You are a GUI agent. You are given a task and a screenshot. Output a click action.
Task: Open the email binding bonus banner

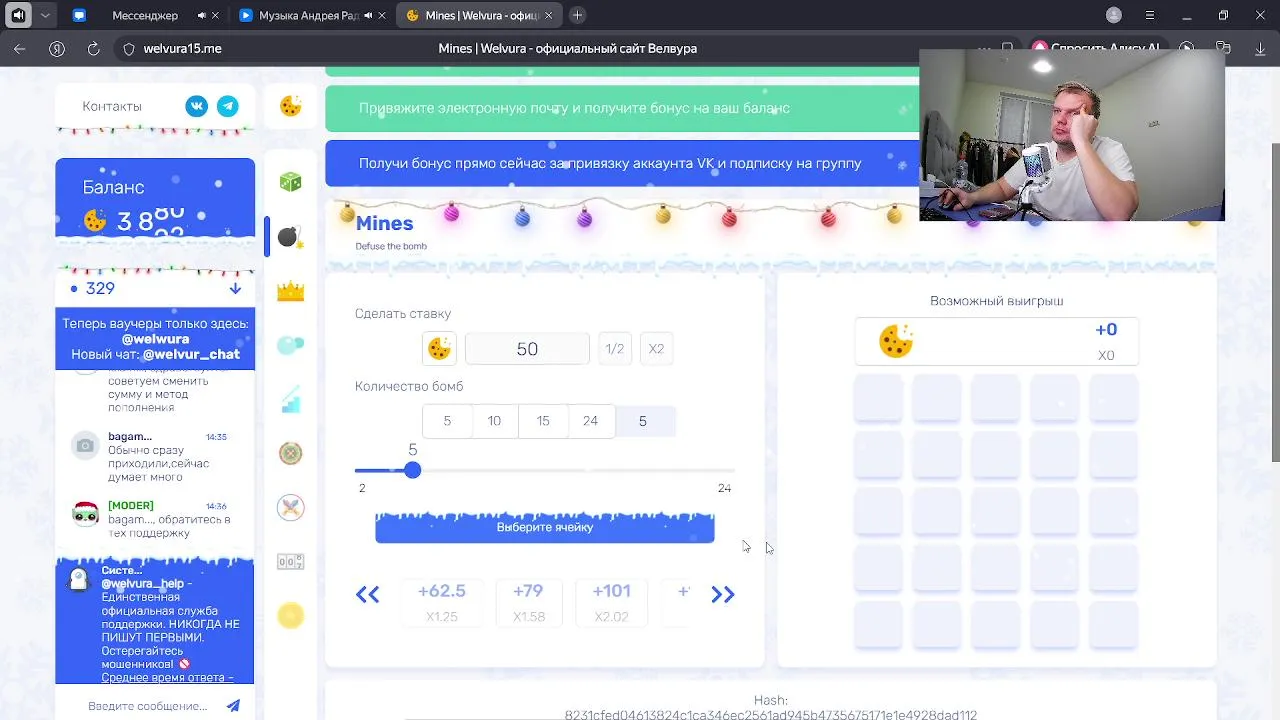[x=621, y=108]
